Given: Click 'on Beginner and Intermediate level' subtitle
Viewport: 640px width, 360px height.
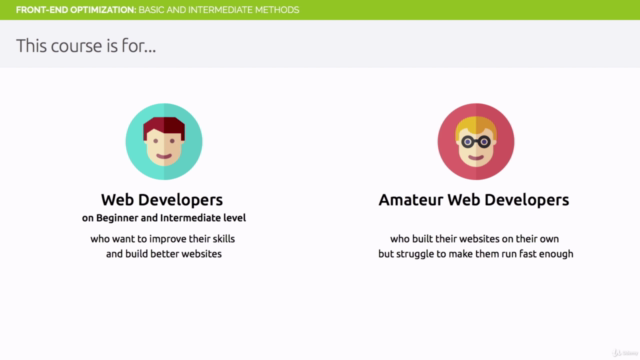Looking at the screenshot, I should (x=164, y=218).
